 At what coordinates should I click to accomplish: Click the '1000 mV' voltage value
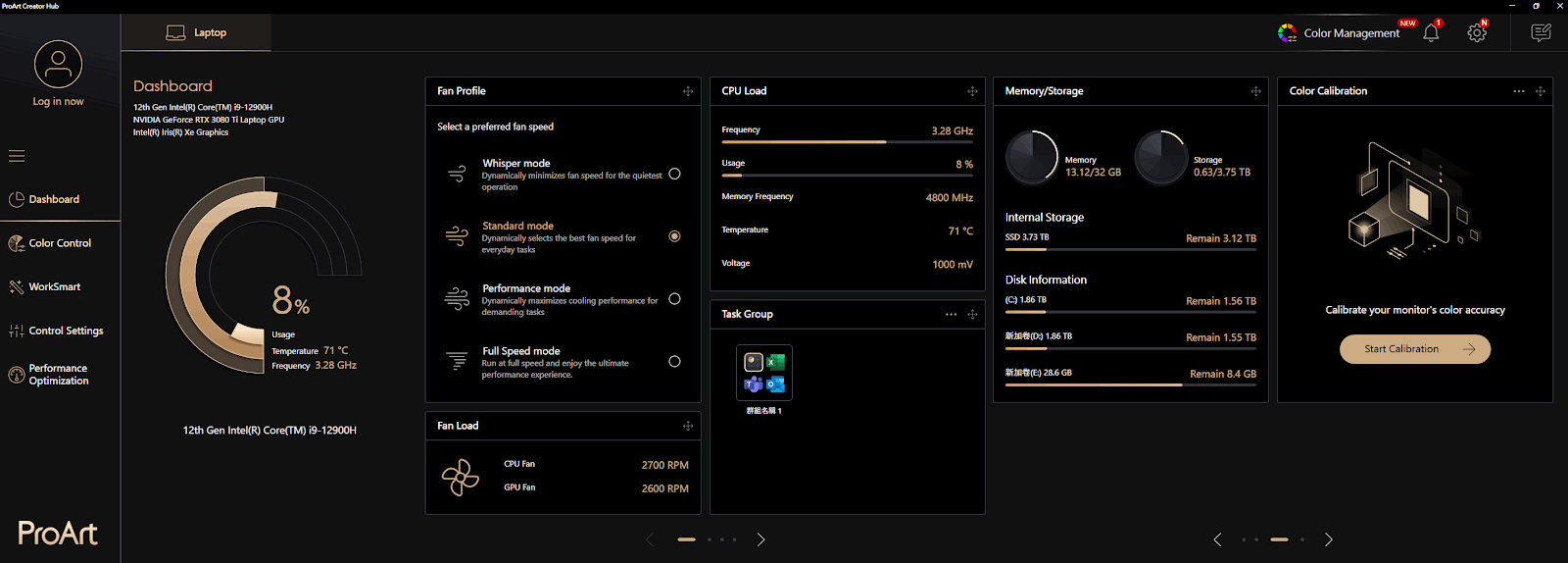tap(953, 264)
